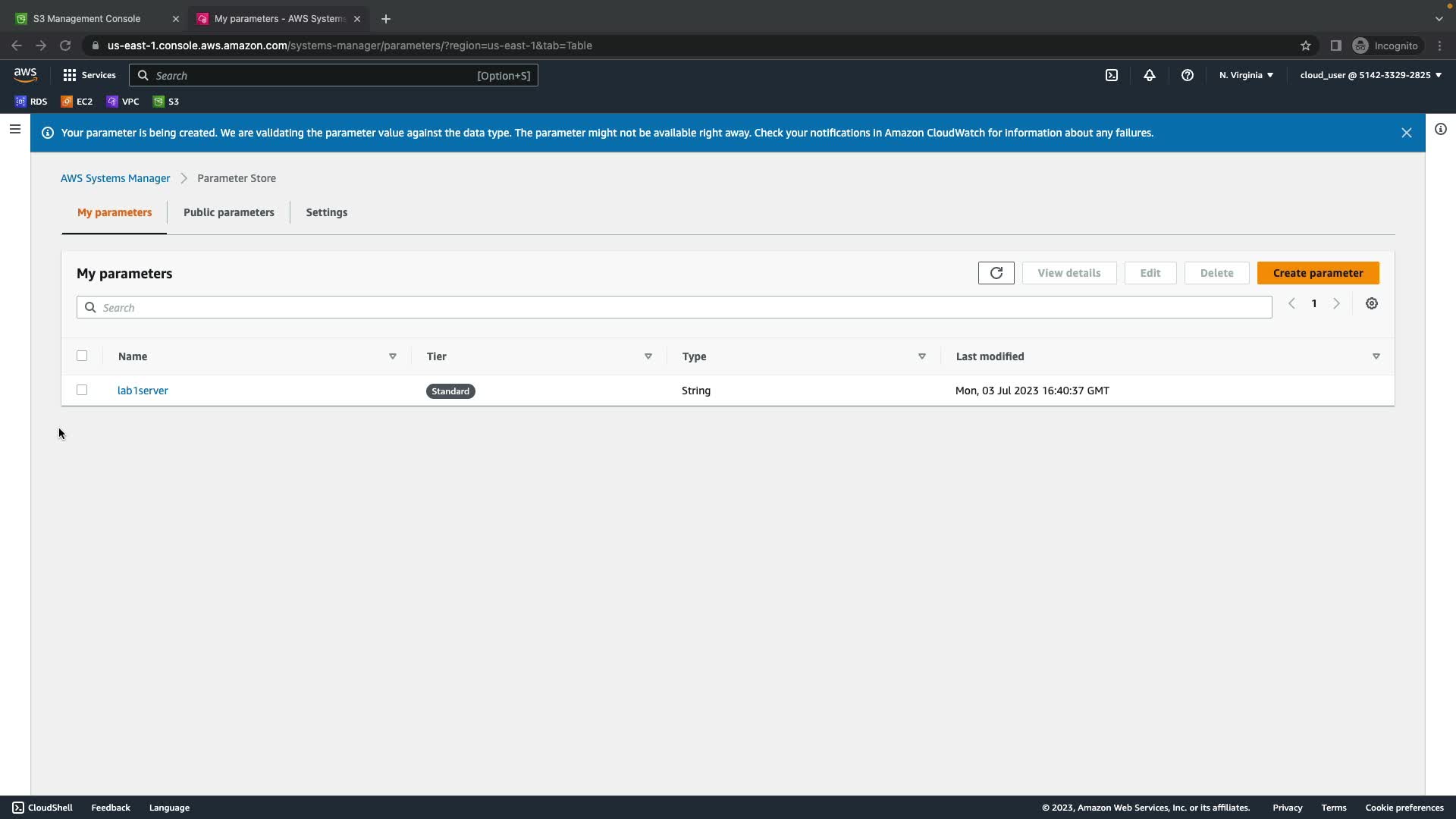This screenshot has height=819, width=1456.
Task: Open table preferences gear icon
Action: tap(1371, 303)
